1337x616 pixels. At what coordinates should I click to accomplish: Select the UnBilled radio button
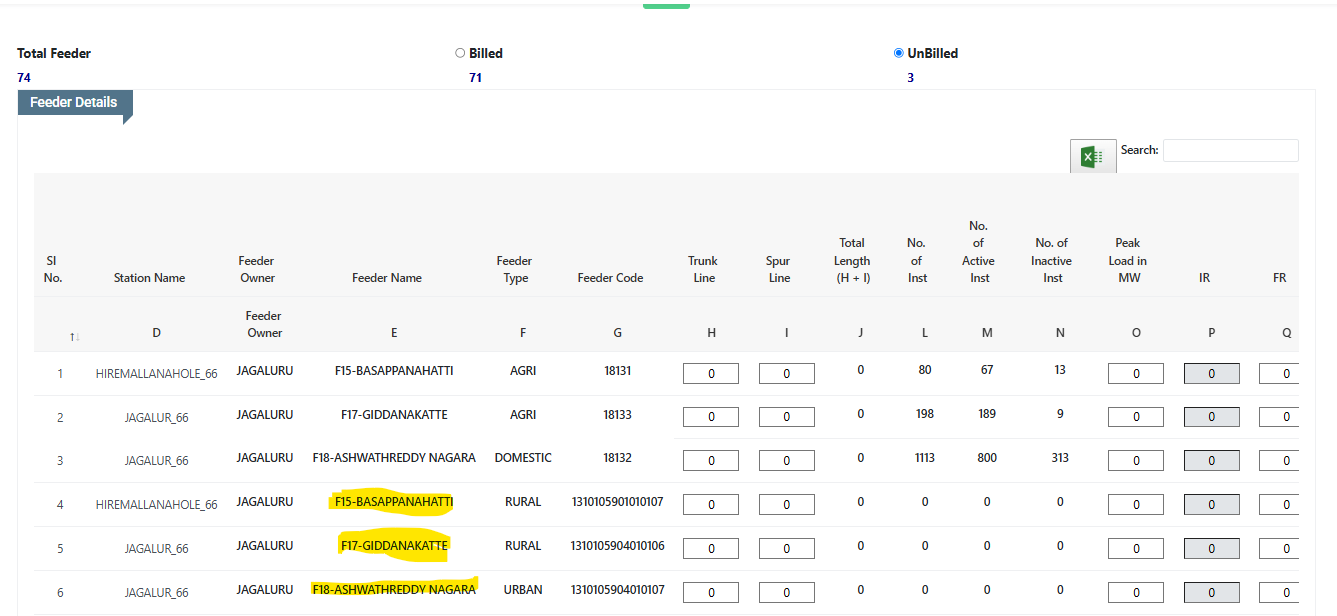pyautogui.click(x=898, y=53)
